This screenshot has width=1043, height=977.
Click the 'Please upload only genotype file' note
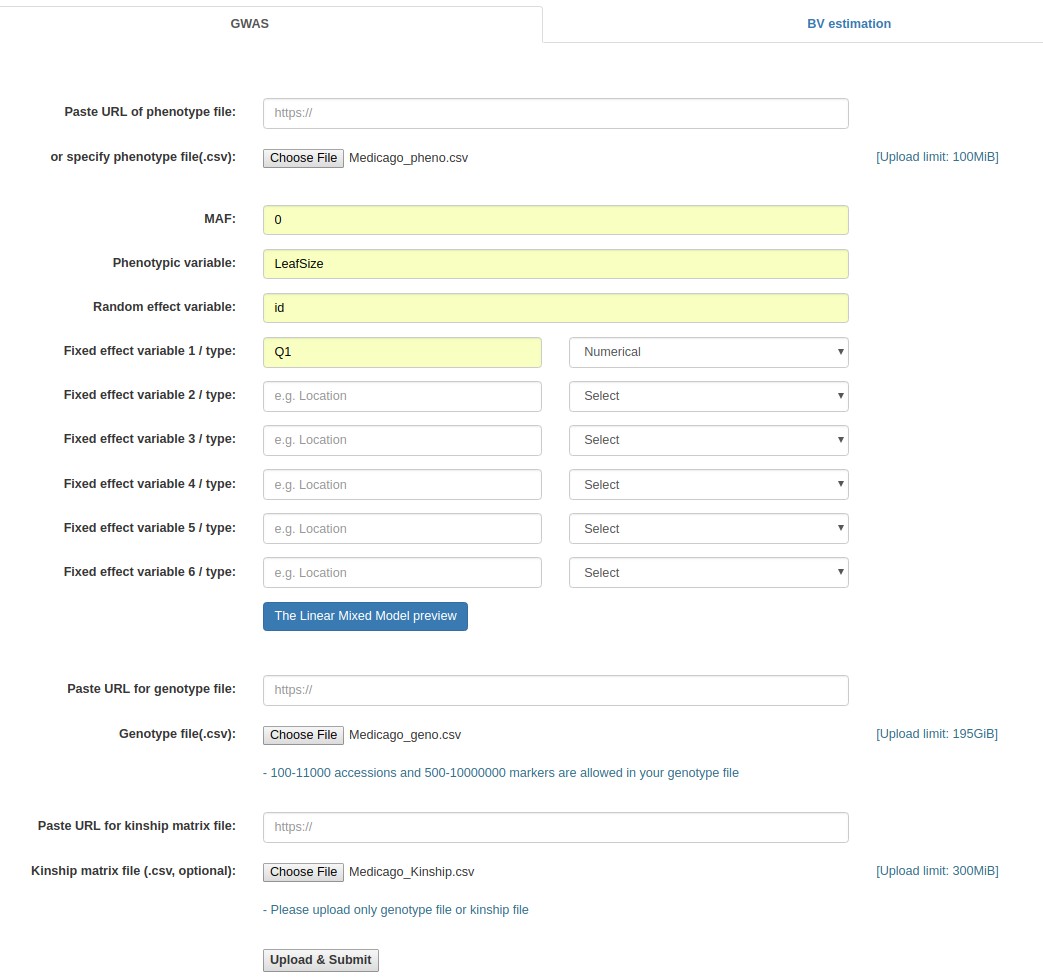pyautogui.click(x=396, y=910)
